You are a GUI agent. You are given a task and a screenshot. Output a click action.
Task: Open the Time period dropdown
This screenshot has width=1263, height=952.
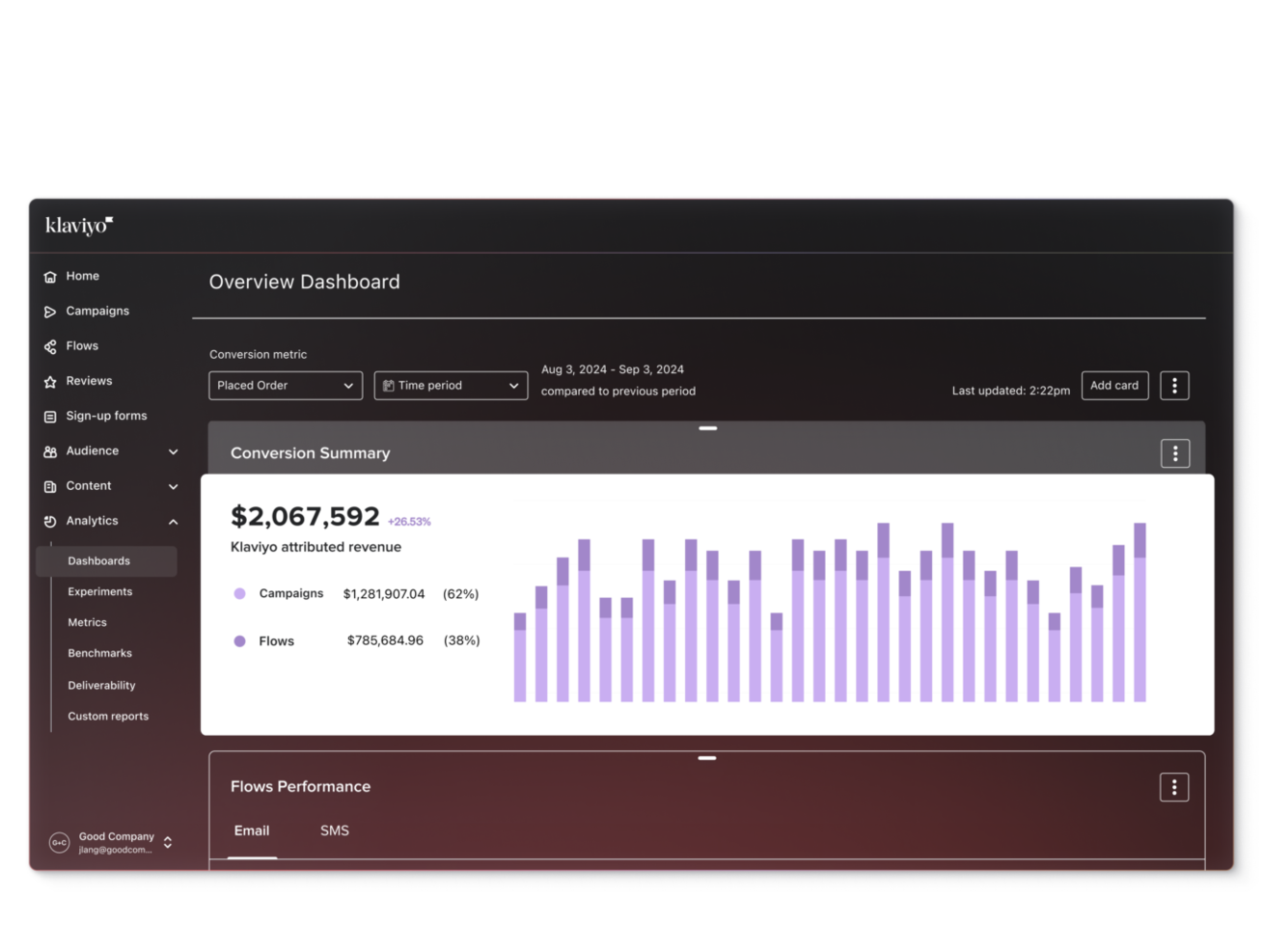coord(451,386)
